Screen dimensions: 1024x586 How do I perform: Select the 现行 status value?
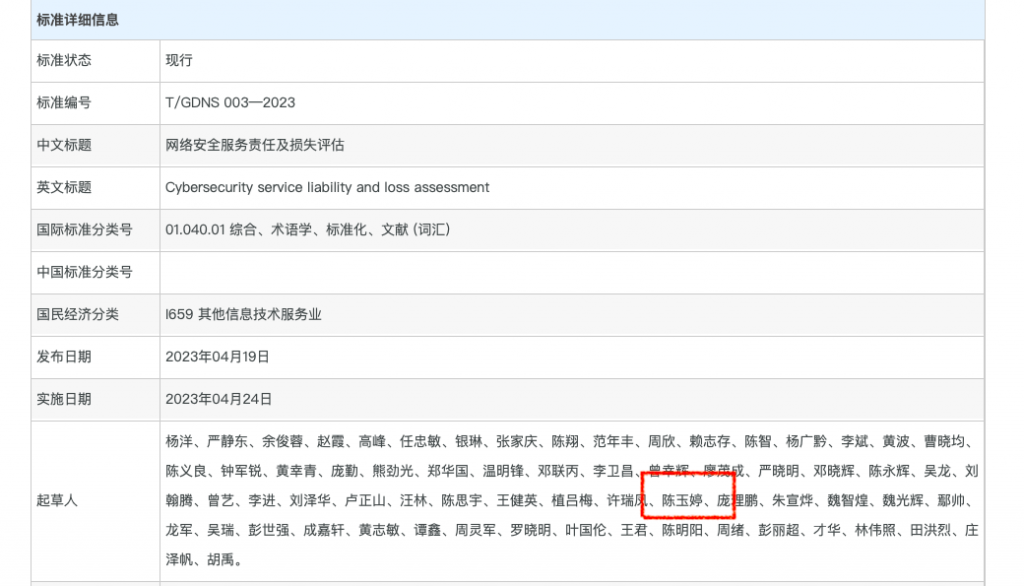179,60
